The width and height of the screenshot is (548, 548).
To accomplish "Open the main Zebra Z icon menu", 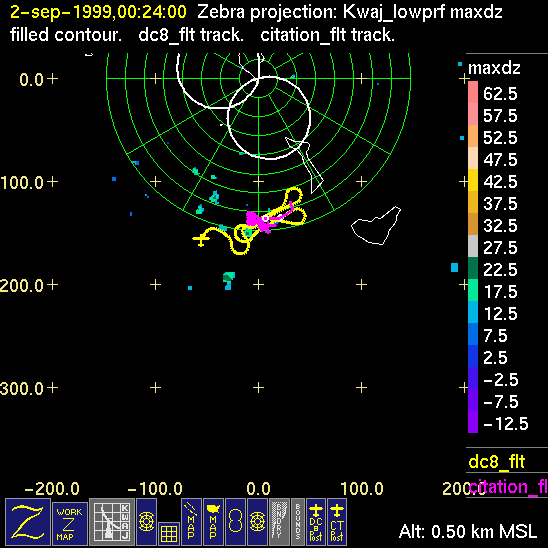I will (28, 522).
